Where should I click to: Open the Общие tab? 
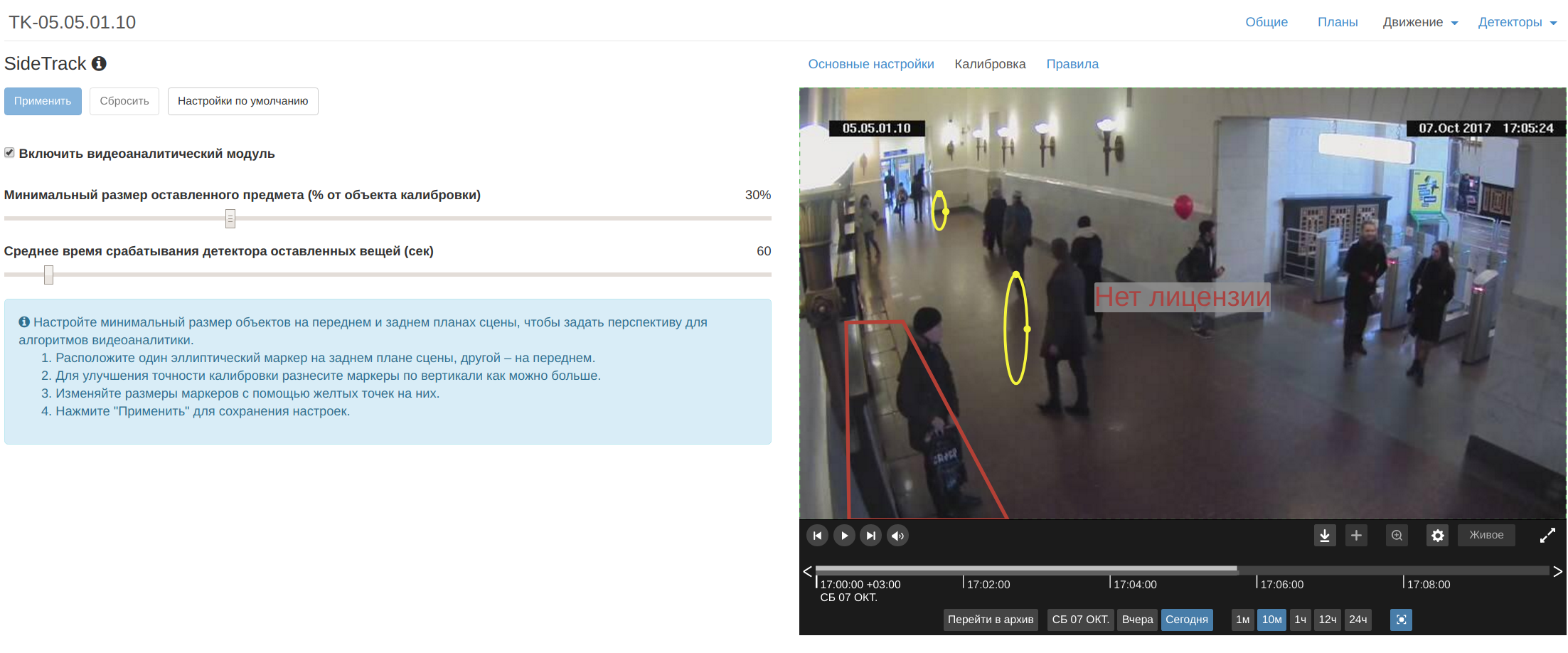pos(1266,22)
